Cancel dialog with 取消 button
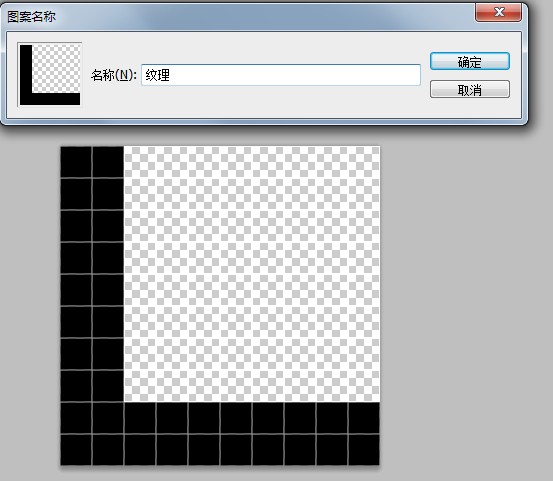 tap(469, 89)
